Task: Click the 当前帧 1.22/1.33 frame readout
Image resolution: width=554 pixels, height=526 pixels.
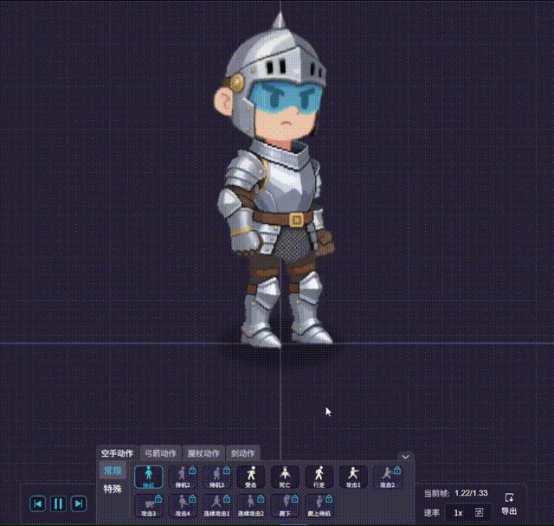Action: pos(456,493)
